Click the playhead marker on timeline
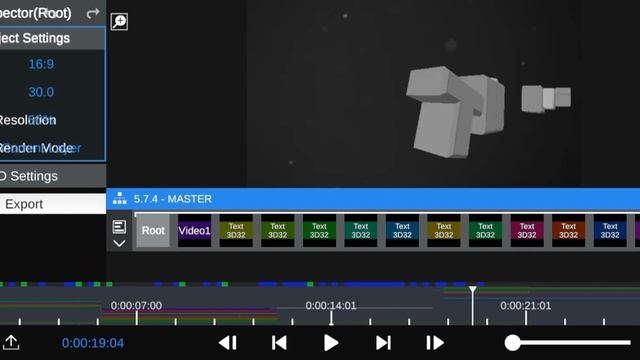640x360 pixels. tap(472, 290)
